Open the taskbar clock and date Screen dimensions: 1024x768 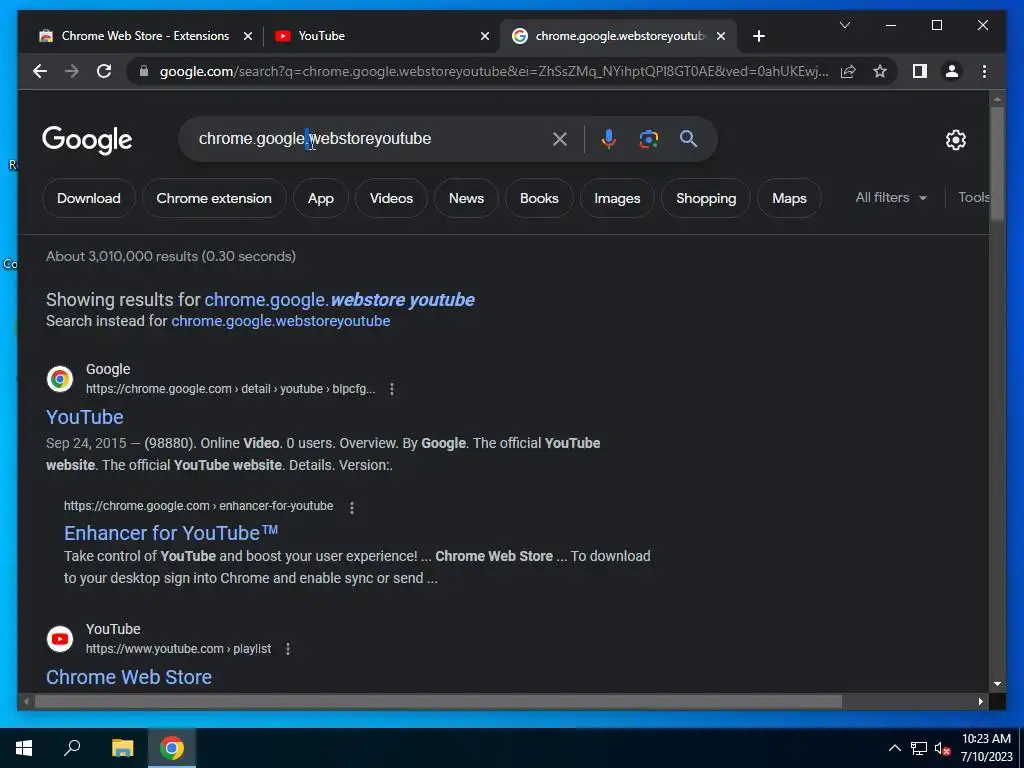(986, 748)
